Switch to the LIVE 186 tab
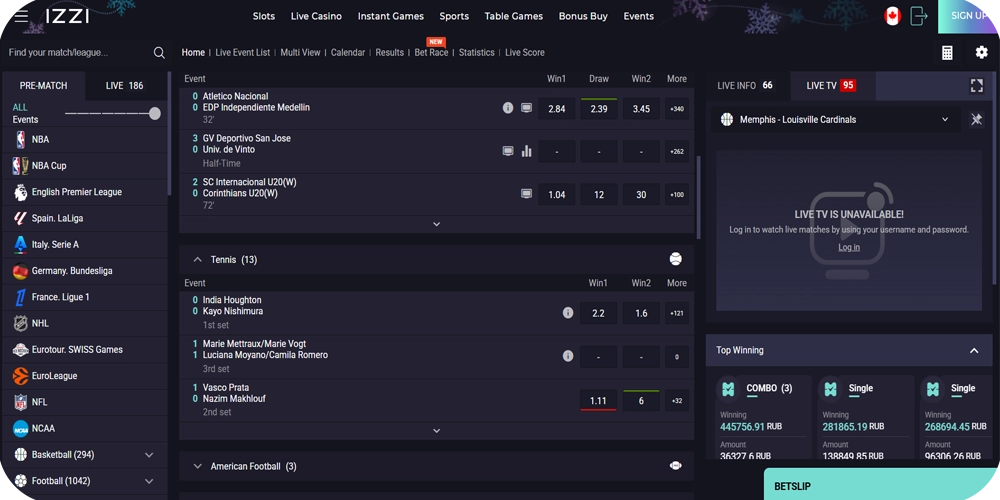 125,86
